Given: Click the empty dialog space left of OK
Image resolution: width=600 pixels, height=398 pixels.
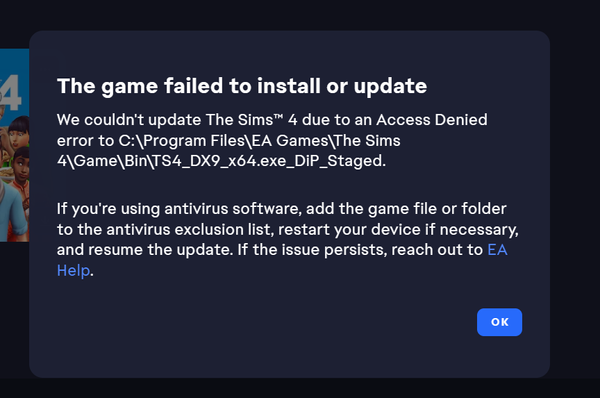Looking at the screenshot, I should click(x=264, y=322).
